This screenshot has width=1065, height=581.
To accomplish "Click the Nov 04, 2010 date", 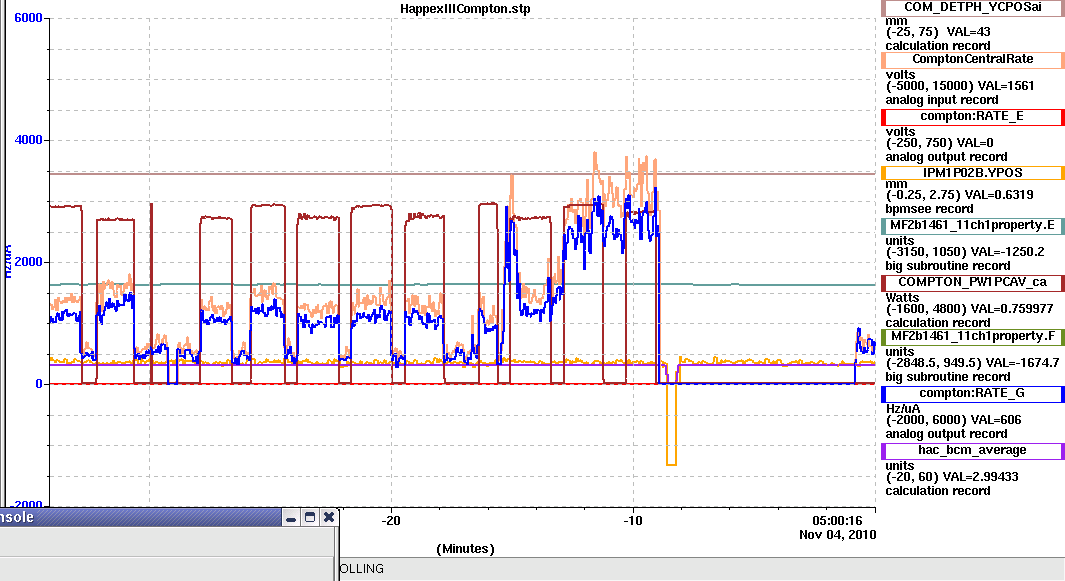I will tap(837, 535).
